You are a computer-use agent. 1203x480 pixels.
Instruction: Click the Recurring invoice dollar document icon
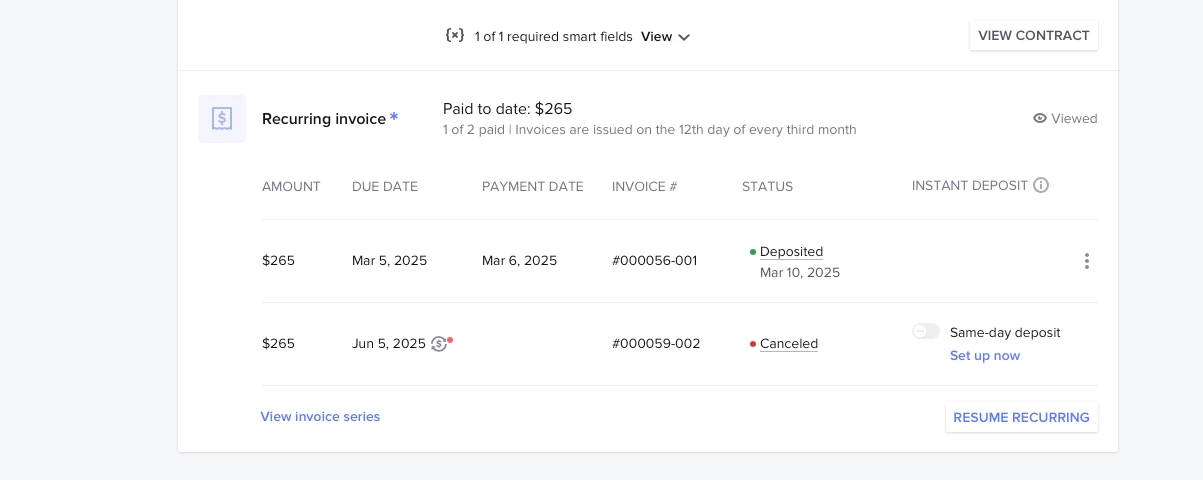(222, 119)
